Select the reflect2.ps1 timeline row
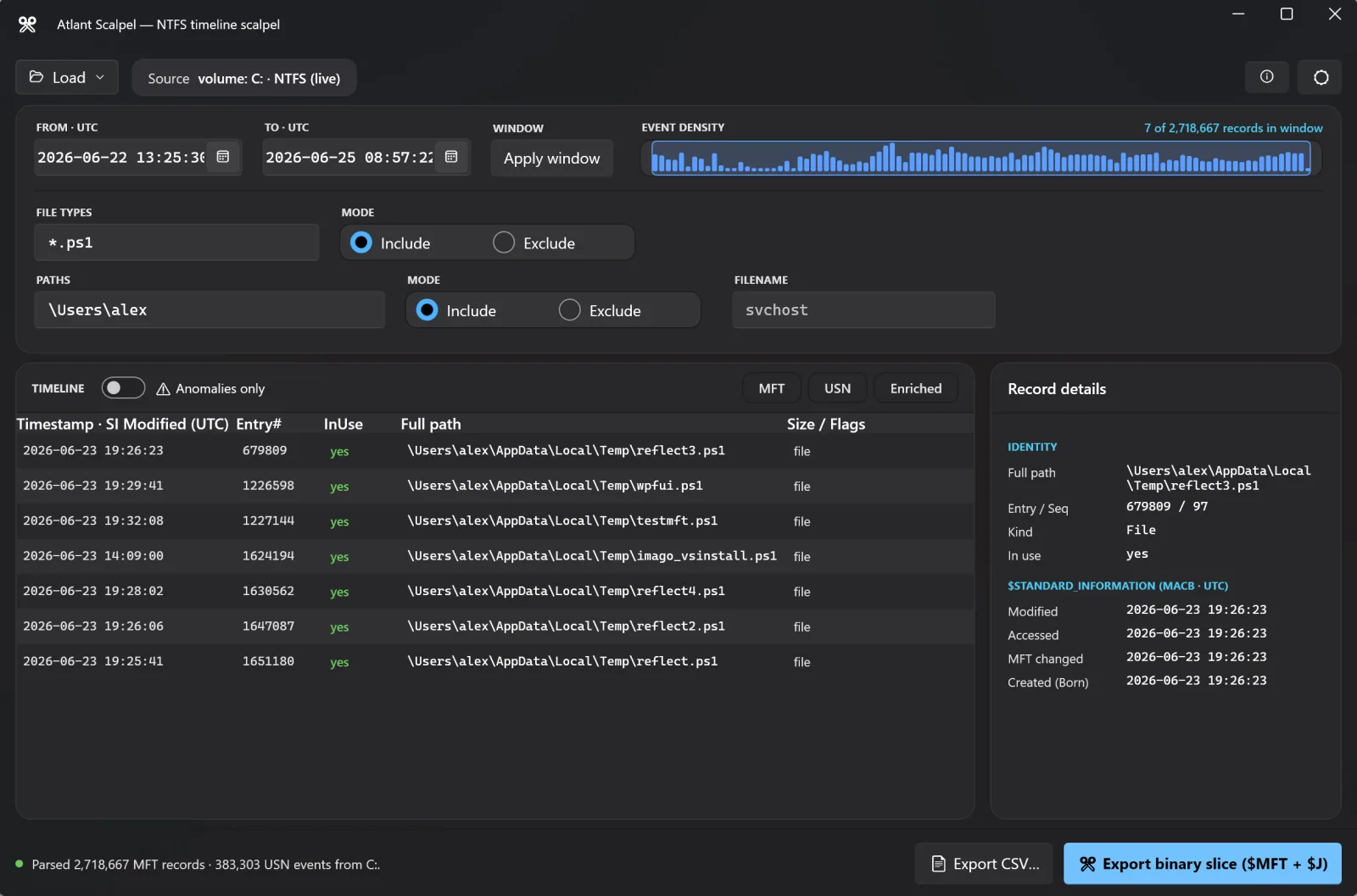This screenshot has height=896, width=1357. pyautogui.click(x=494, y=626)
